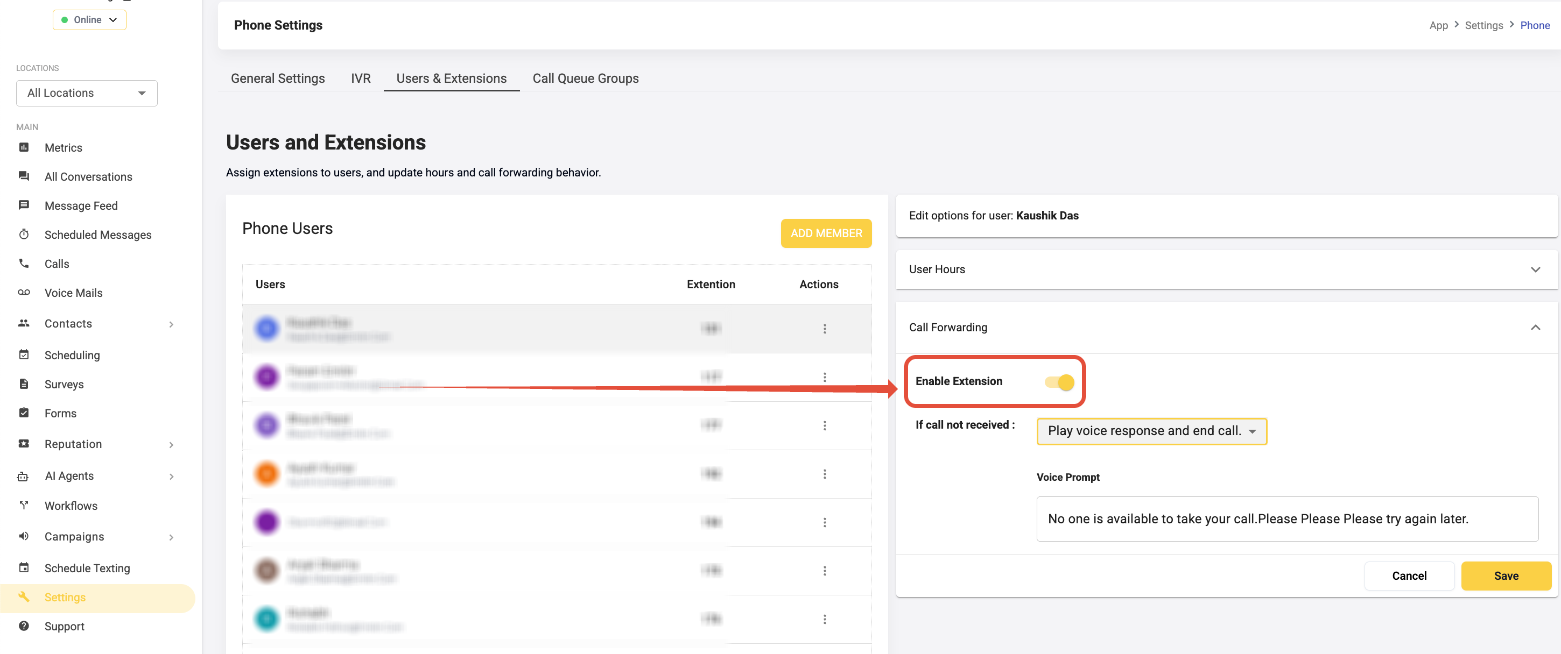This screenshot has width=1561, height=654.
Task: Open the 'If call not received' dropdown
Action: coord(1151,431)
